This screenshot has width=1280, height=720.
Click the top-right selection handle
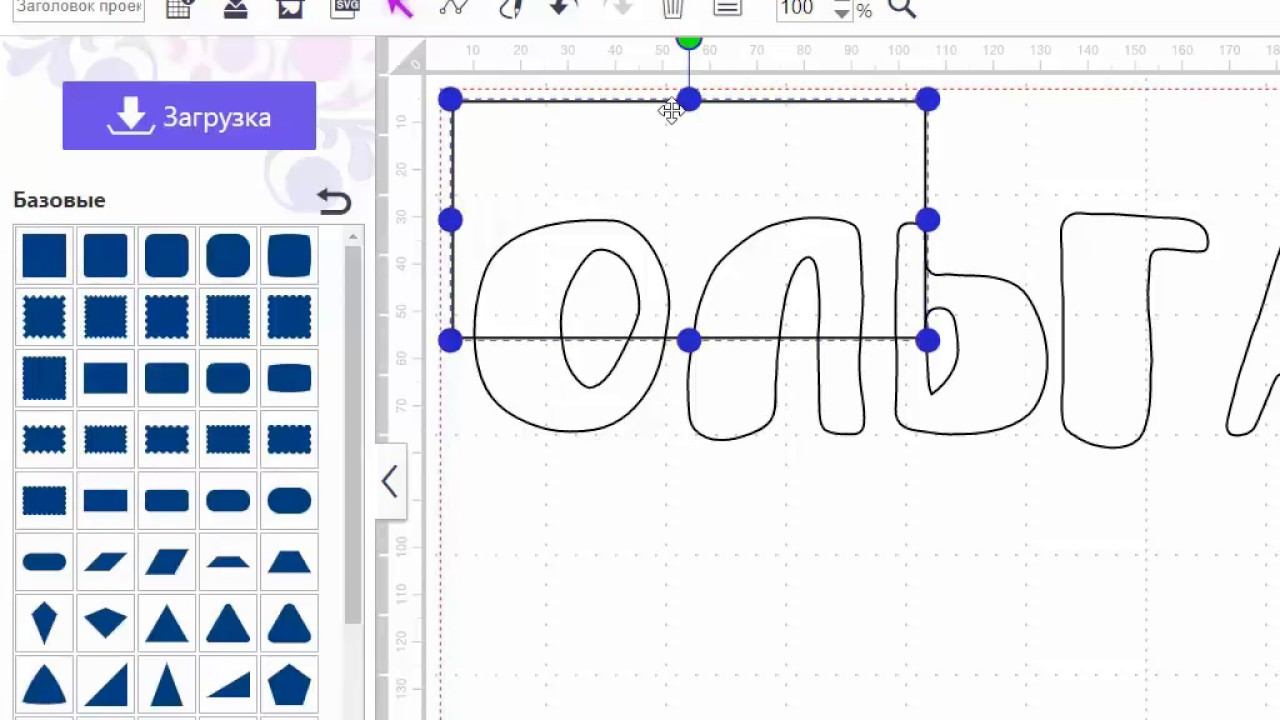(x=927, y=99)
